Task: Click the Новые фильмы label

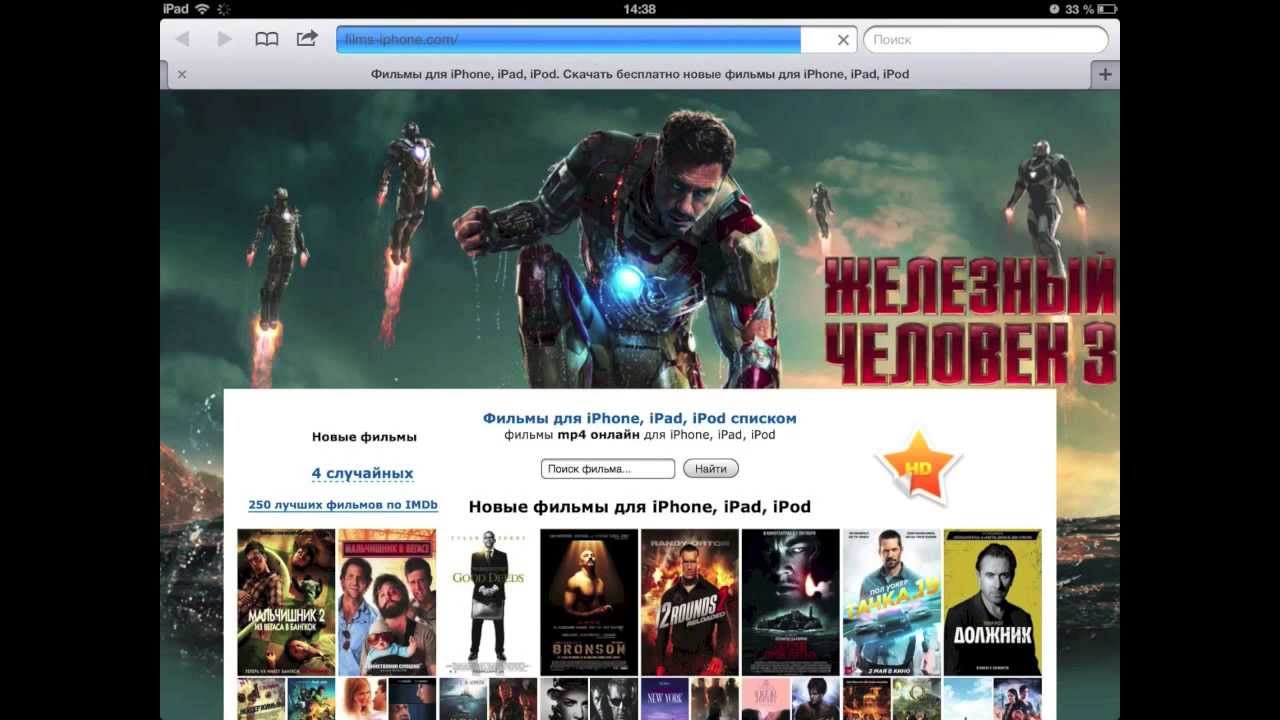Action: click(x=364, y=437)
